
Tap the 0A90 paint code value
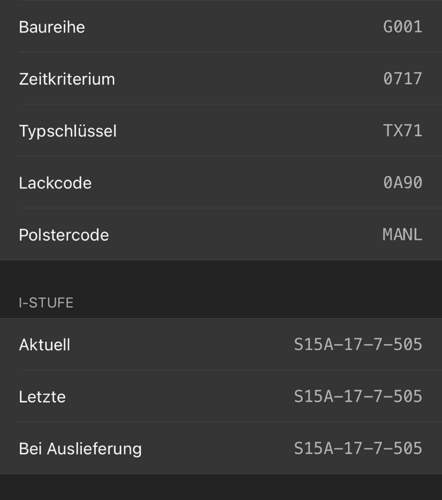point(403,183)
